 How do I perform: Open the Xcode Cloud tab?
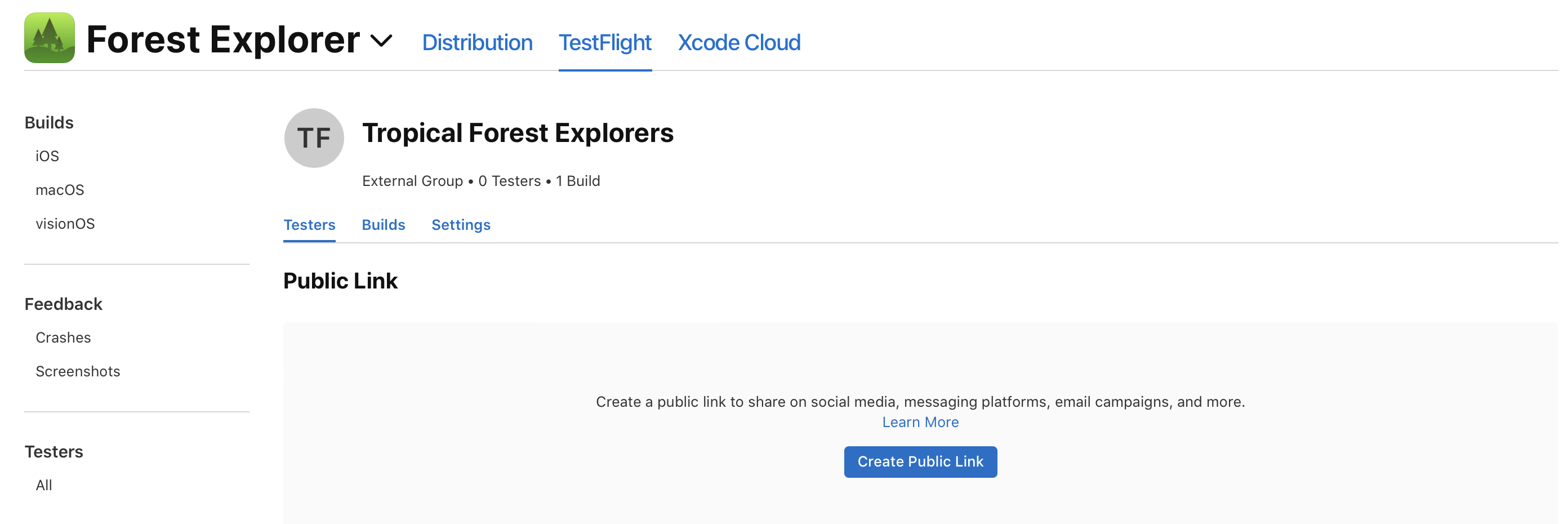click(x=739, y=43)
